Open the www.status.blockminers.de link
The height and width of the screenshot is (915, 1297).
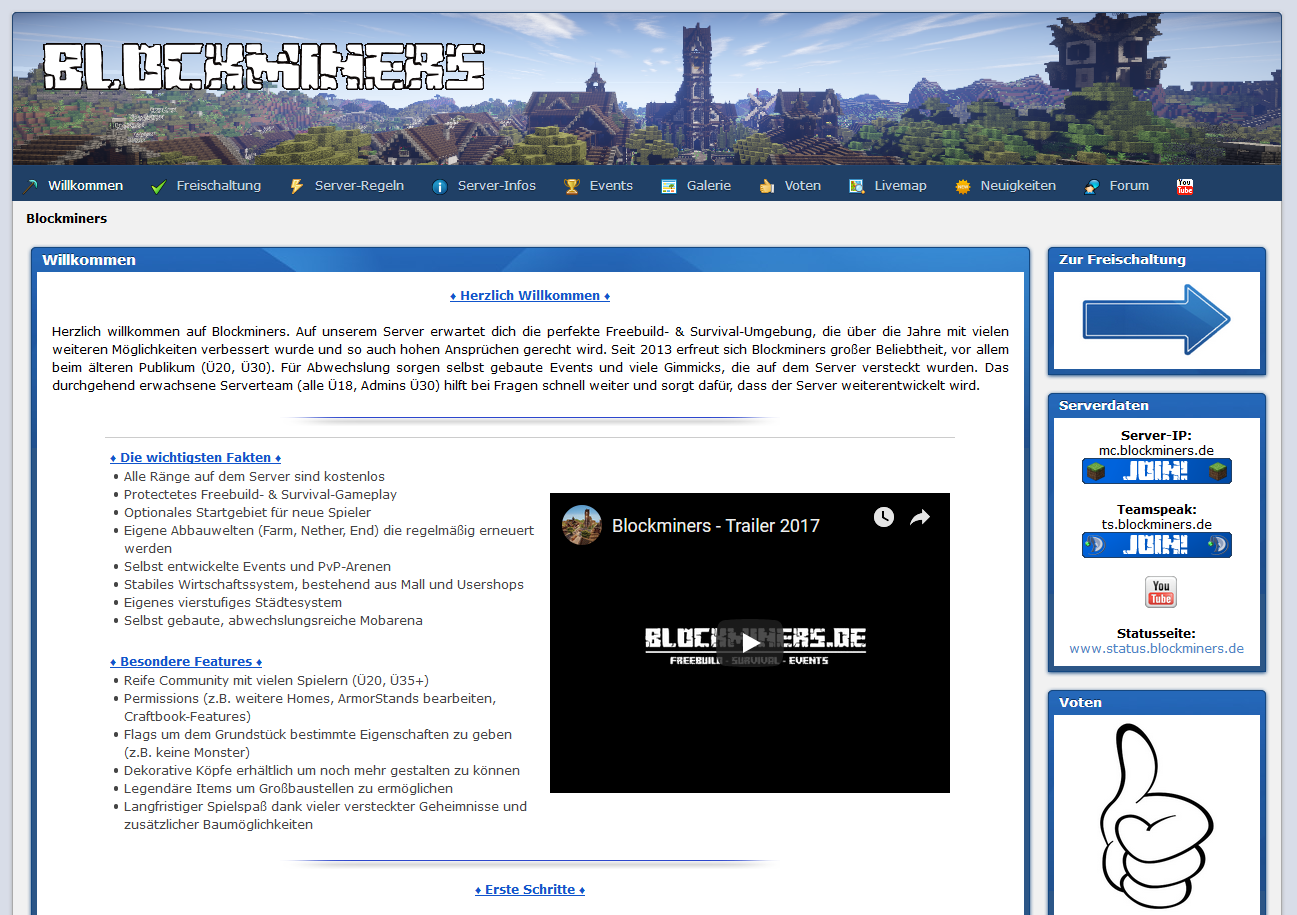pyautogui.click(x=1157, y=648)
